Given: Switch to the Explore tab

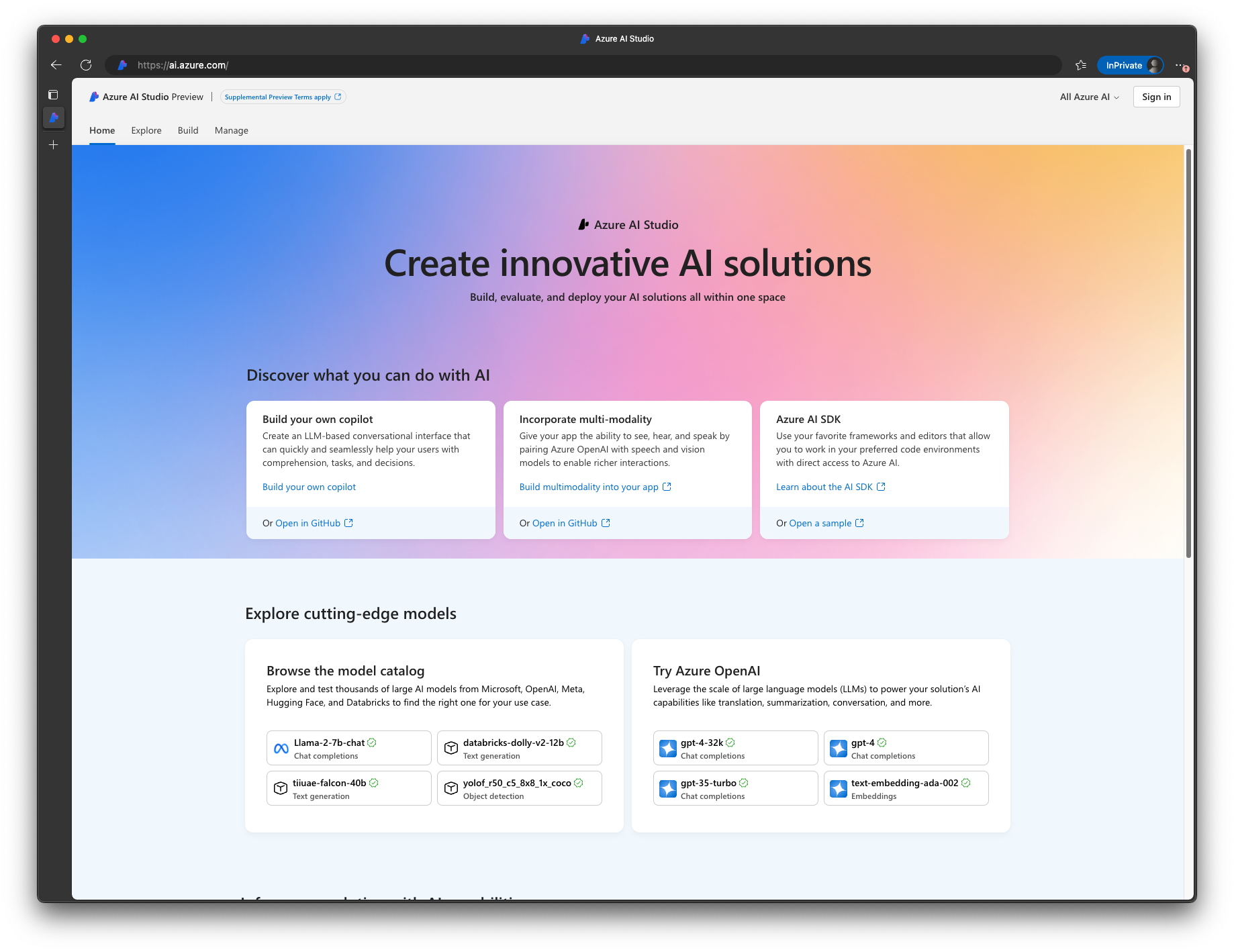Looking at the screenshot, I should tap(146, 130).
